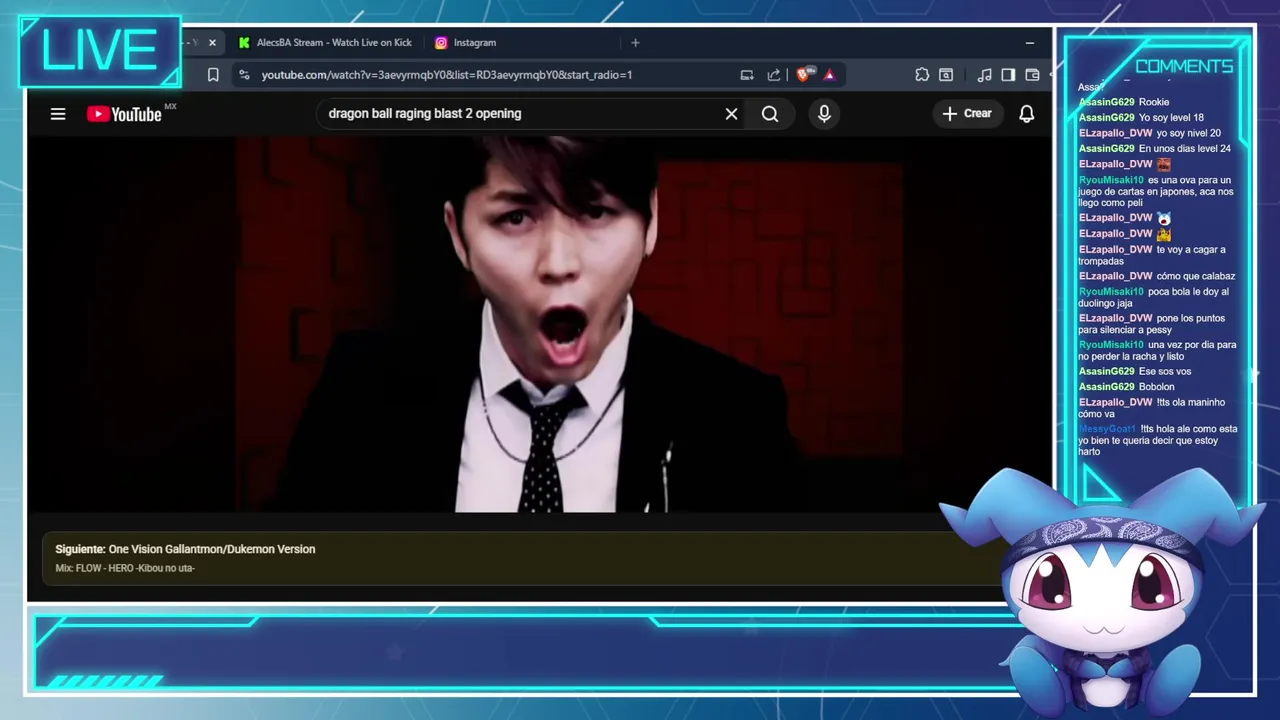1280x720 pixels.
Task: Switch to AlecsBA Stream Kick tab
Action: click(x=325, y=43)
